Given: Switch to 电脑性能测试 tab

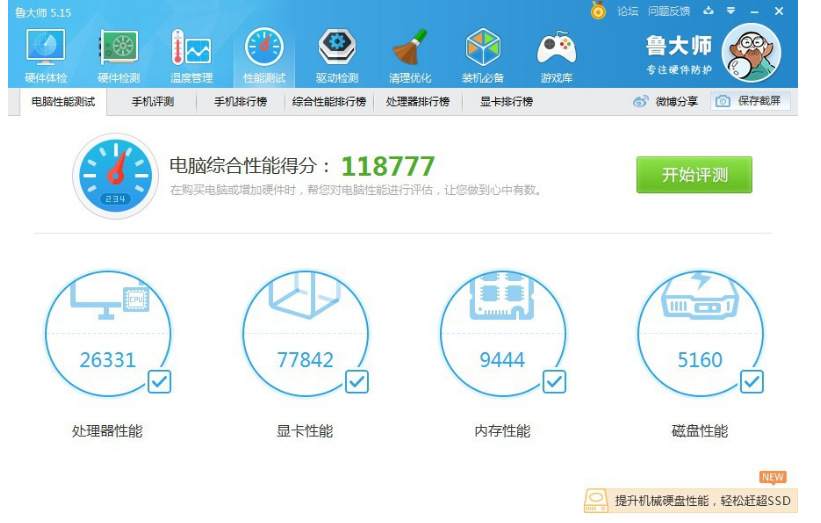Looking at the screenshot, I should pos(63,102).
